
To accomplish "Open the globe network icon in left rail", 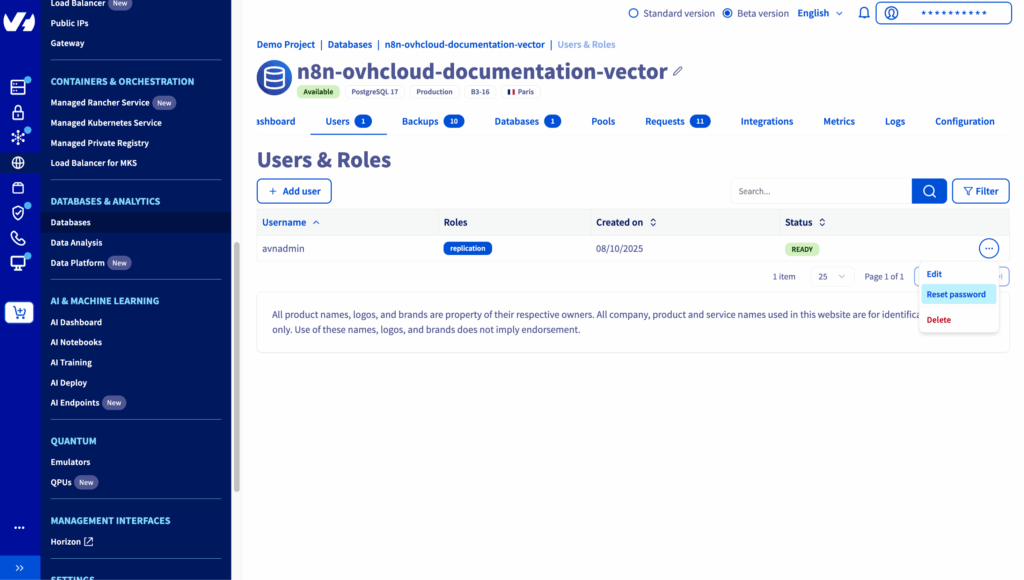I will (18, 163).
